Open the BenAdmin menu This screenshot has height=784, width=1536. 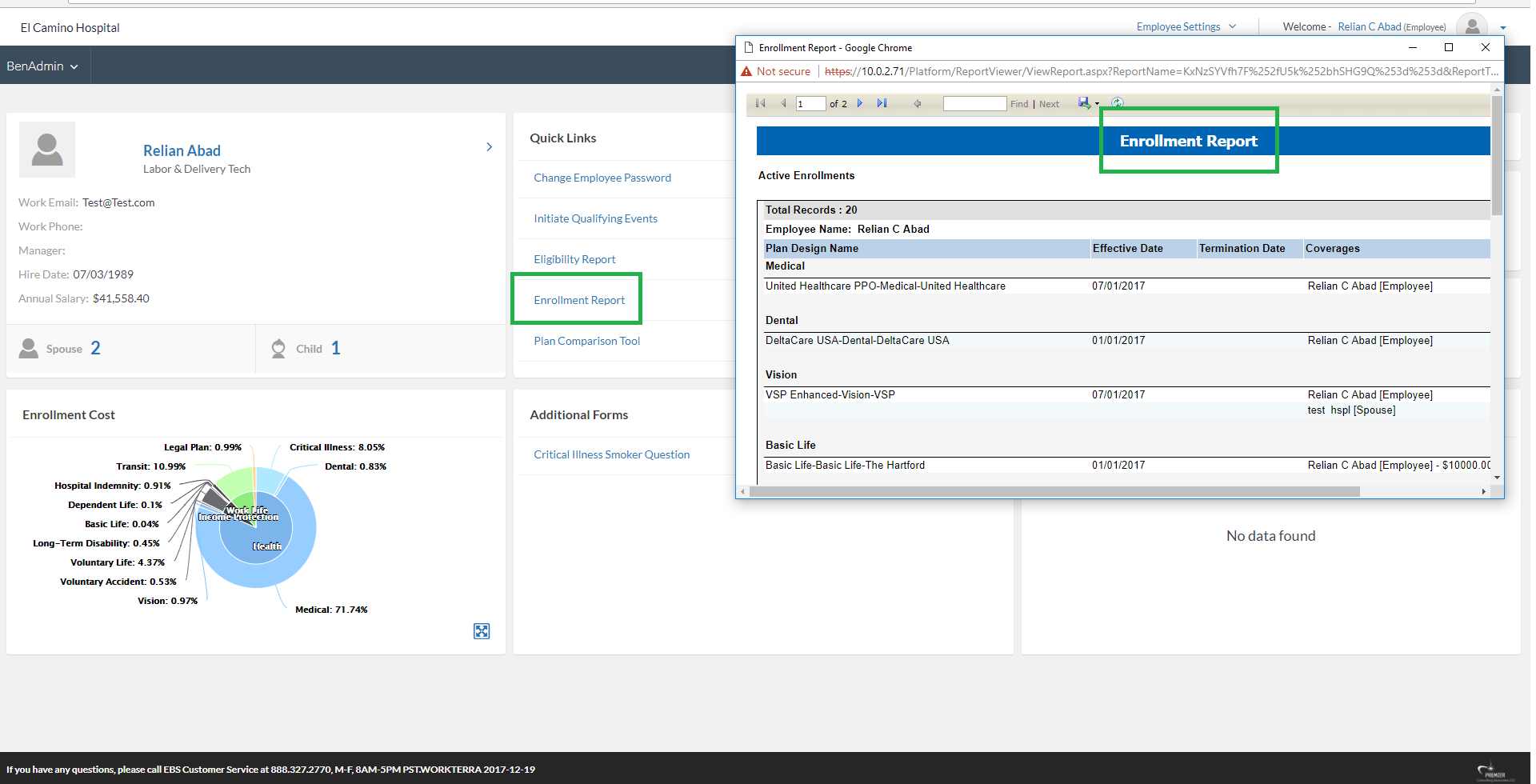pos(42,66)
